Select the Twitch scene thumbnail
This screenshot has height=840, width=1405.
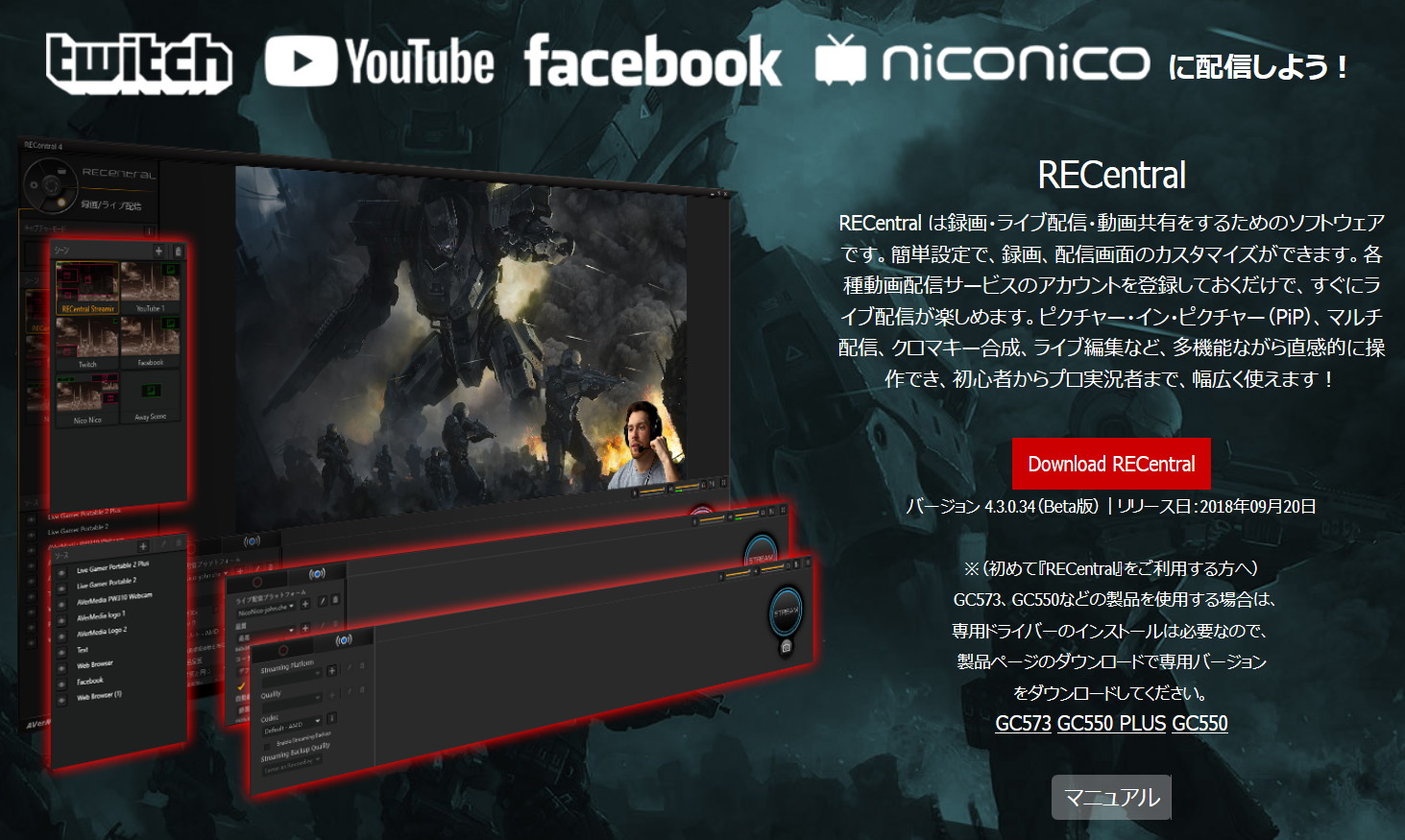pos(87,342)
